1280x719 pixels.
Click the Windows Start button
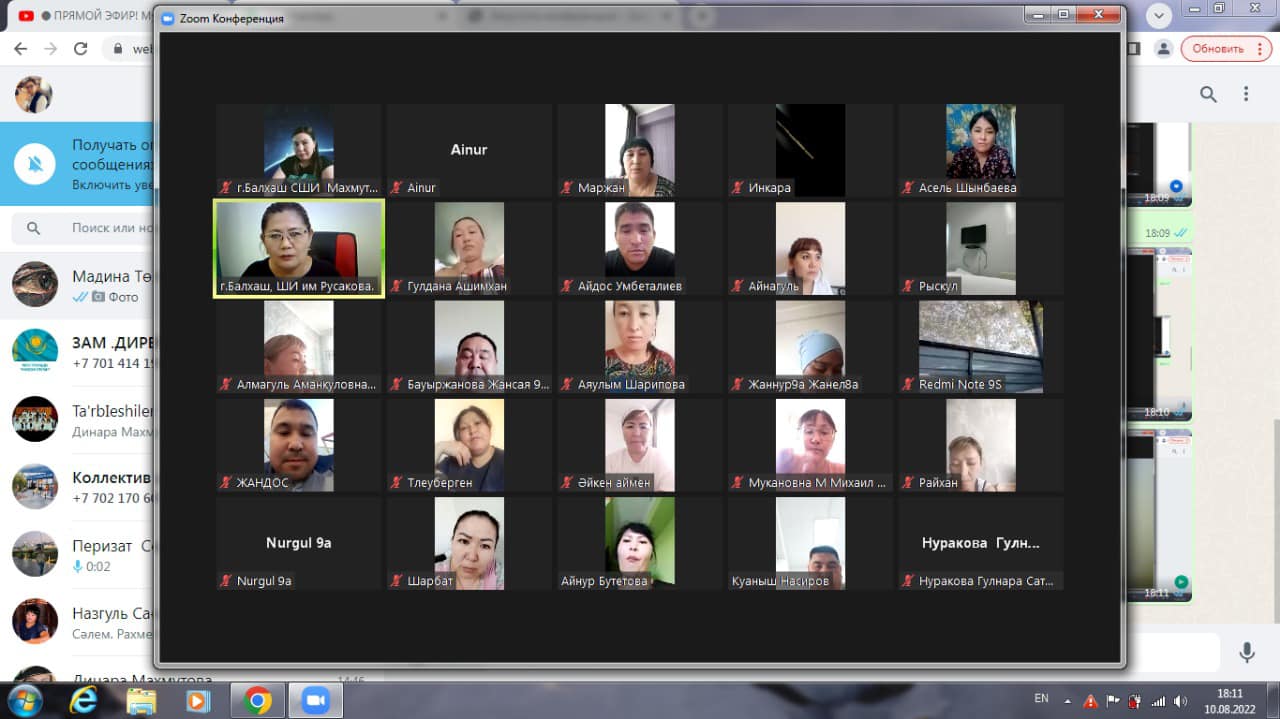tap(24, 700)
